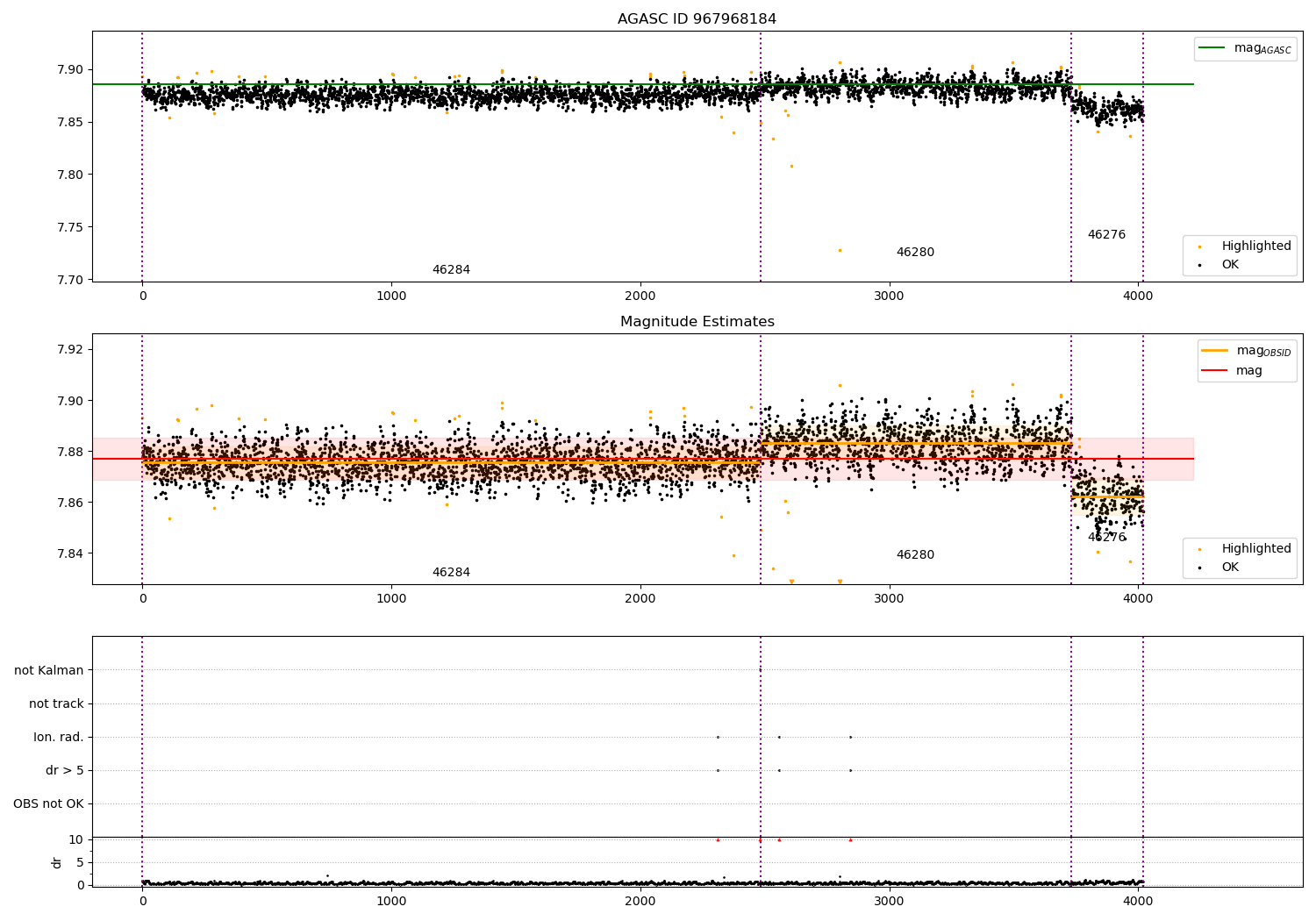Click x-tick 3000 under top plot
The width and height of the screenshot is (1316, 921).
889,296
